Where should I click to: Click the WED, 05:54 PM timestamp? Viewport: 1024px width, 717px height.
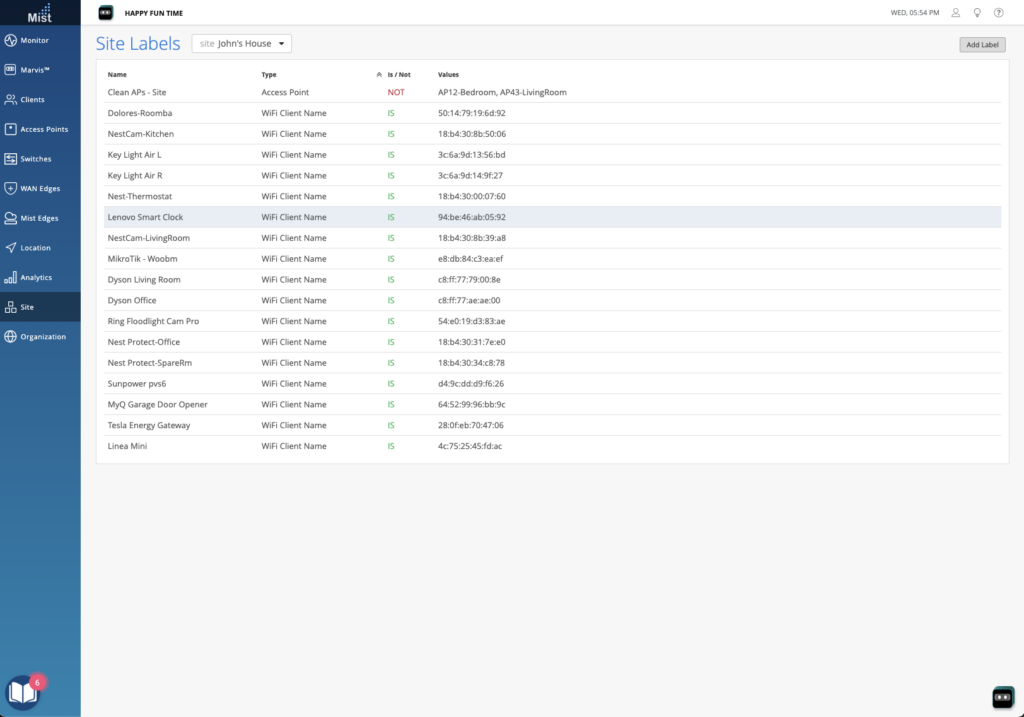(x=915, y=13)
